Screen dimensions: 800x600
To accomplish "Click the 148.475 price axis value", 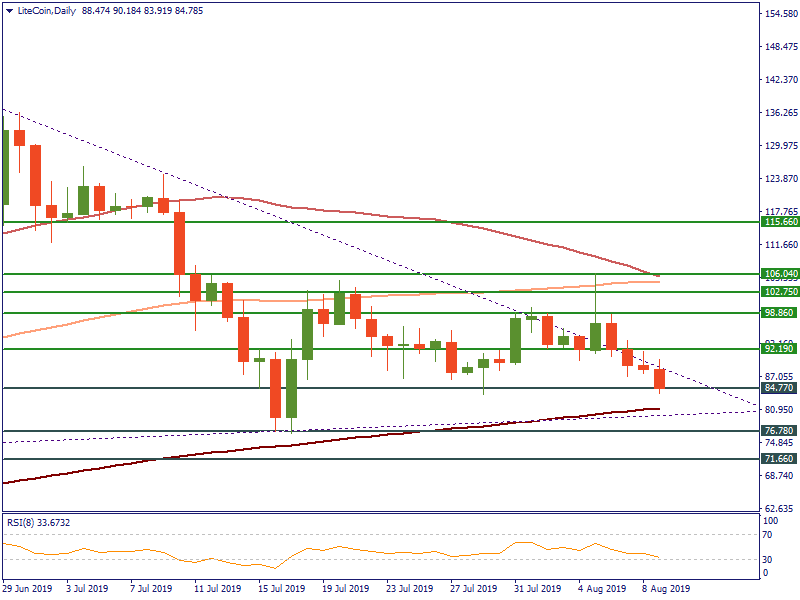I will (x=781, y=47).
